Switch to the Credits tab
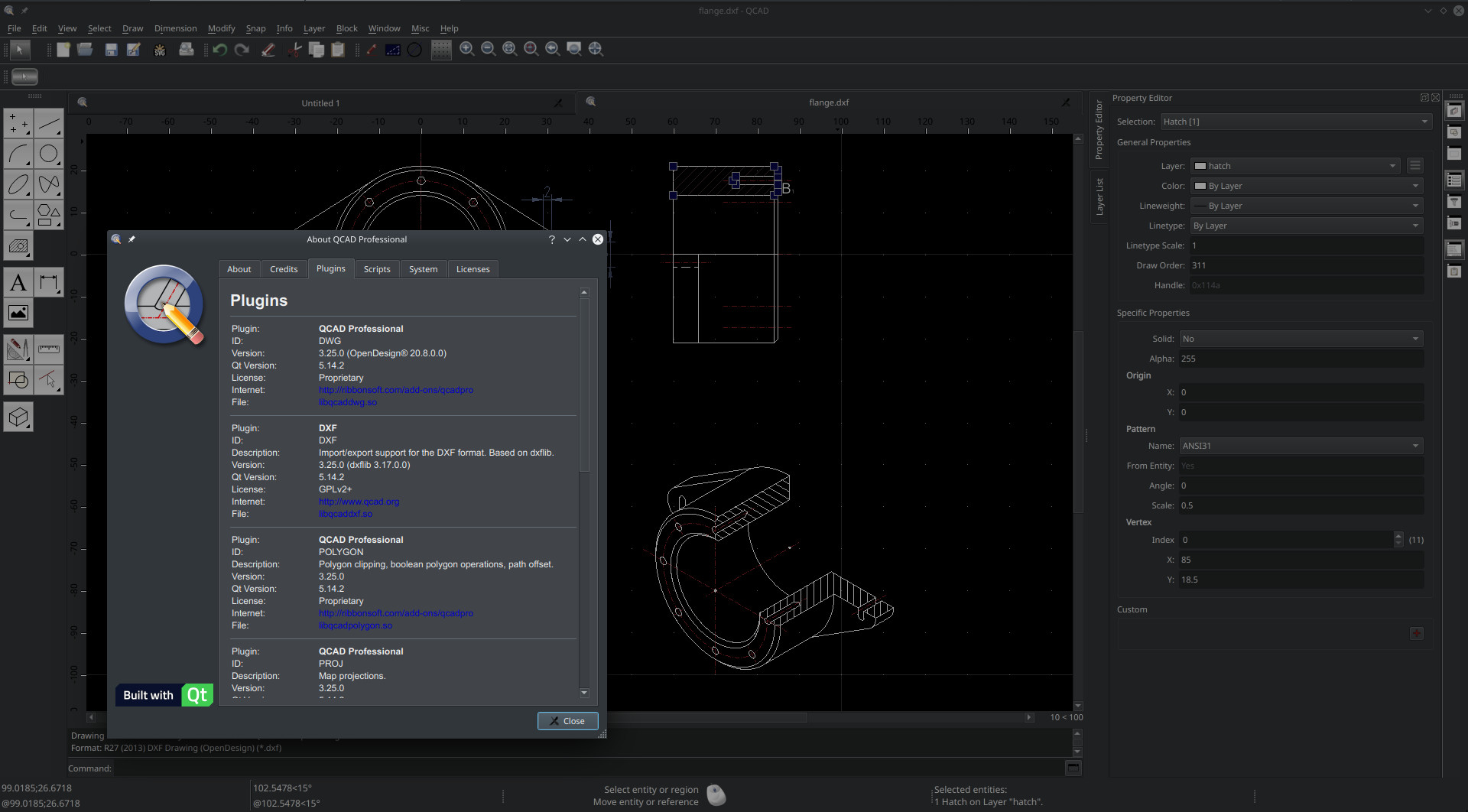 [x=284, y=269]
